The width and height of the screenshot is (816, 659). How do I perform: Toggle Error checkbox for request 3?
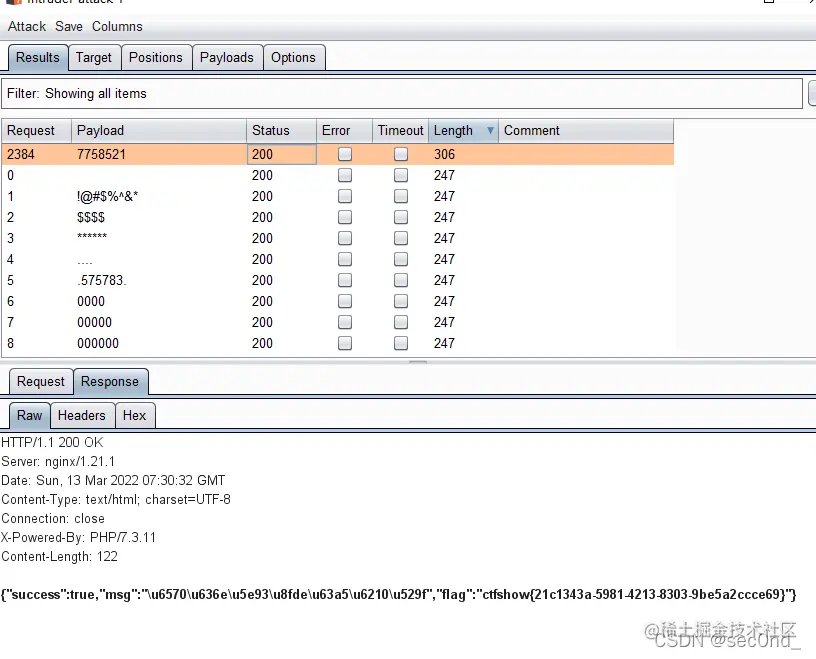coord(345,238)
